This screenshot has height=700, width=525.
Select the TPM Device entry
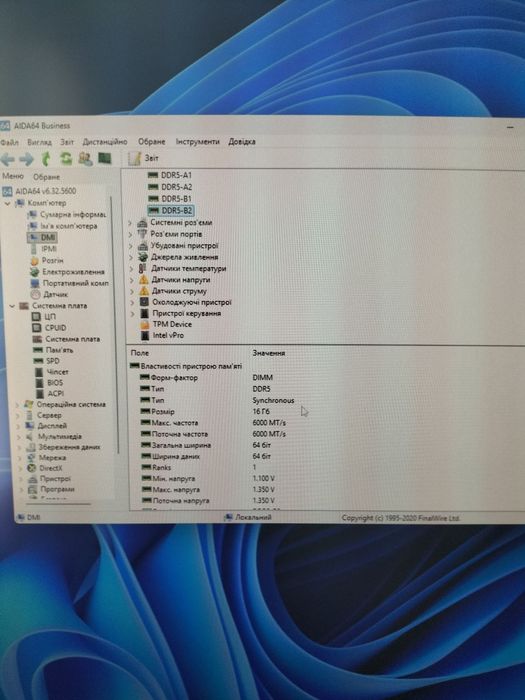tap(166, 325)
